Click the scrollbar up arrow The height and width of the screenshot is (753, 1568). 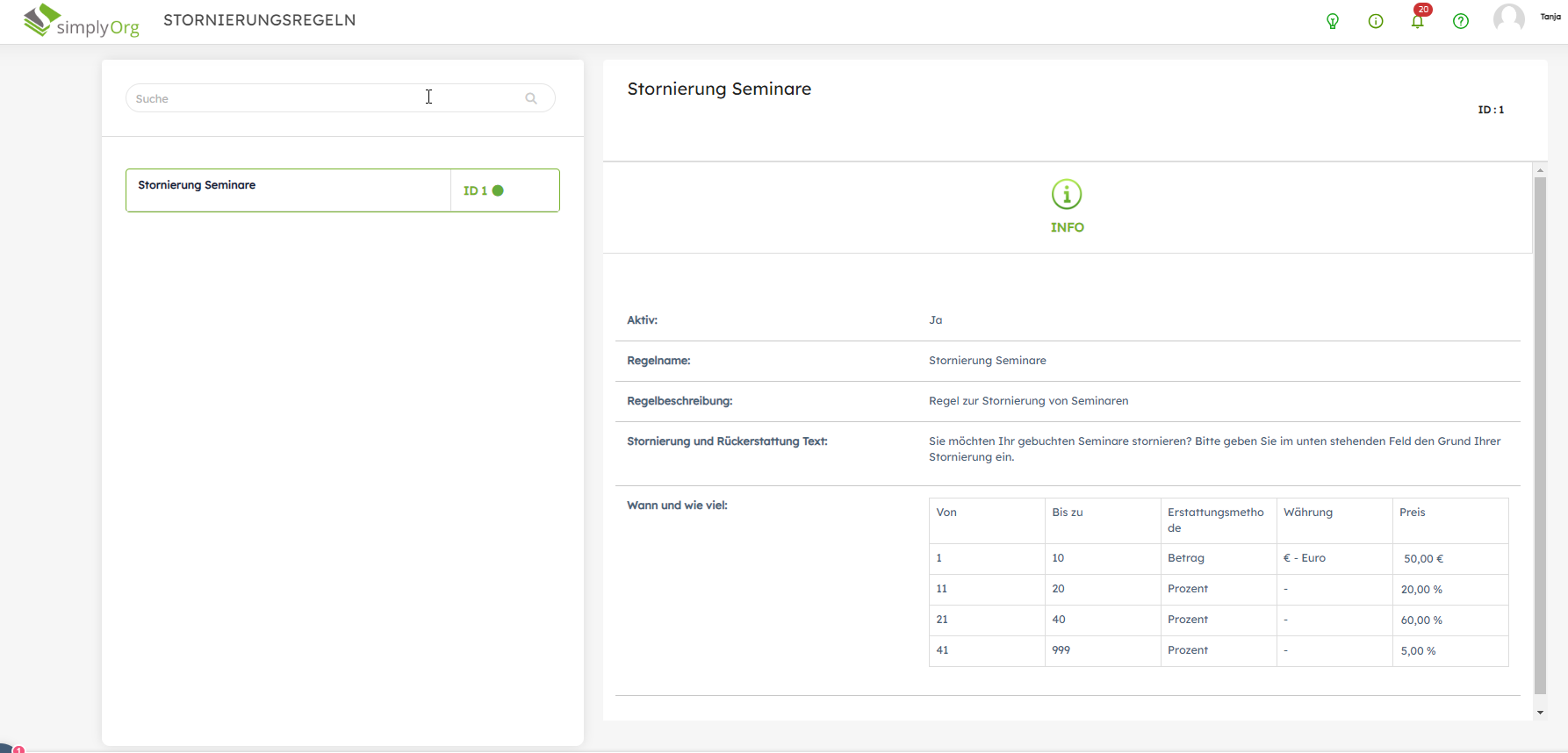[x=1540, y=169]
